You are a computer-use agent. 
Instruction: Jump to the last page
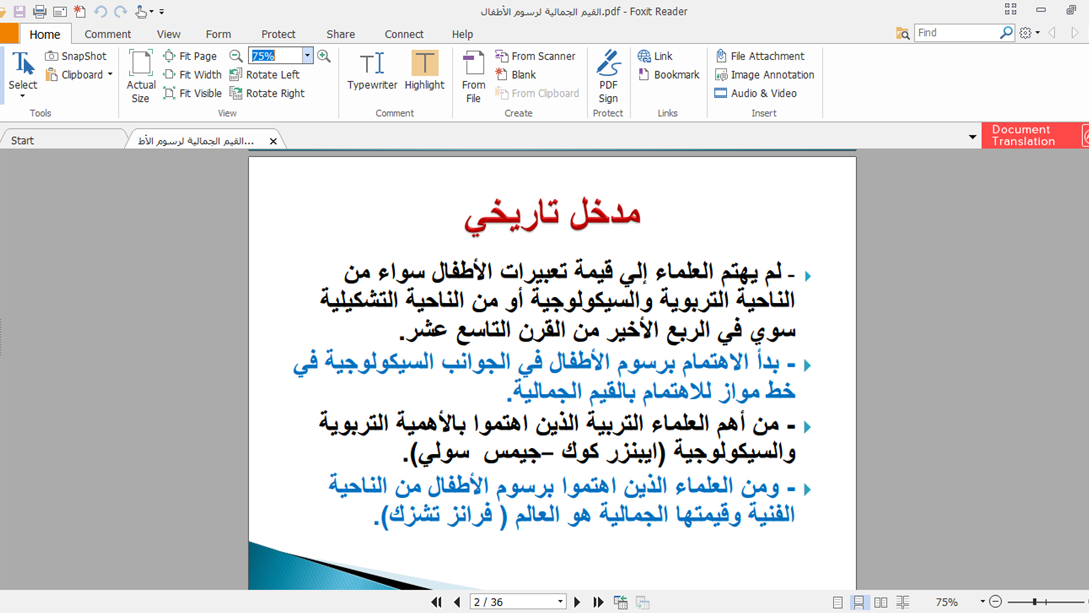598,602
